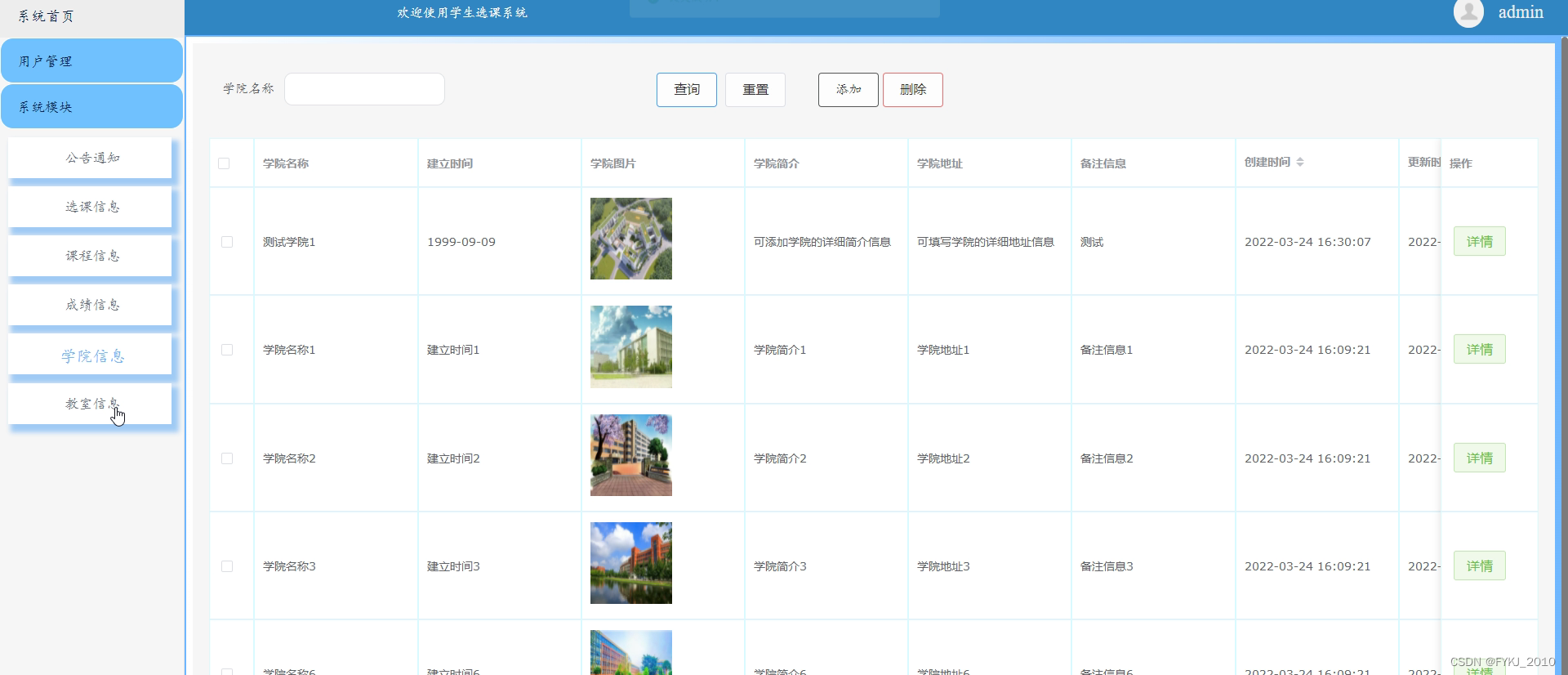Click the 建立时间 column header
The width and height of the screenshot is (1568, 675).
click(x=450, y=163)
